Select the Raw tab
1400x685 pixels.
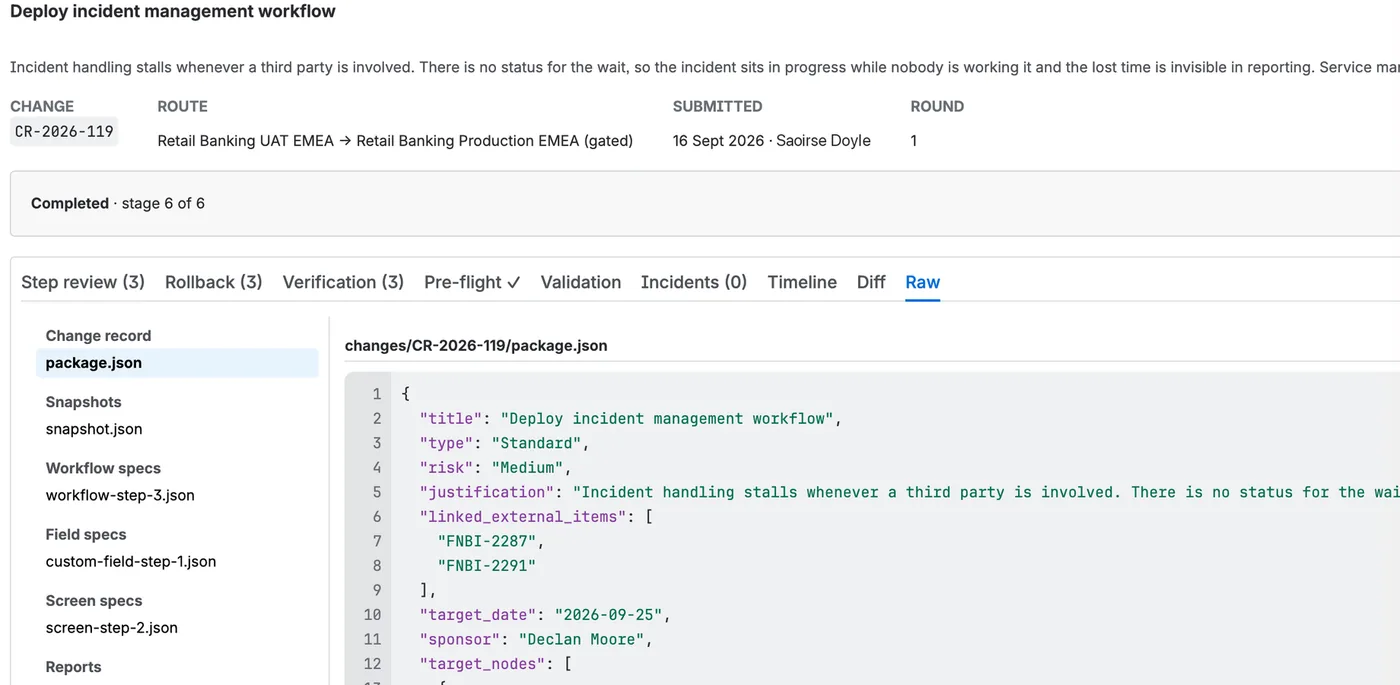(922, 282)
